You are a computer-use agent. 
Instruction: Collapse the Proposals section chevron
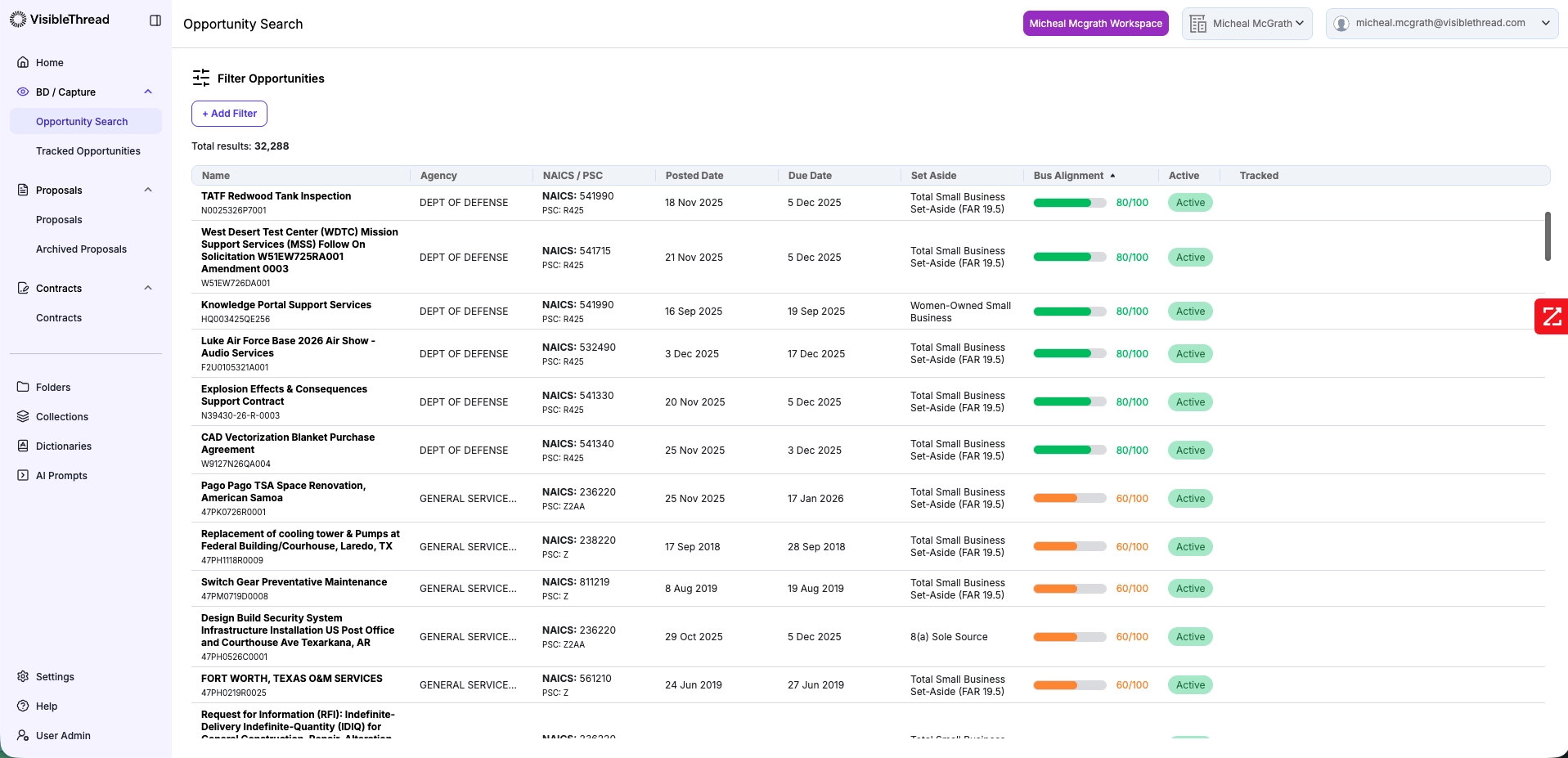click(148, 190)
